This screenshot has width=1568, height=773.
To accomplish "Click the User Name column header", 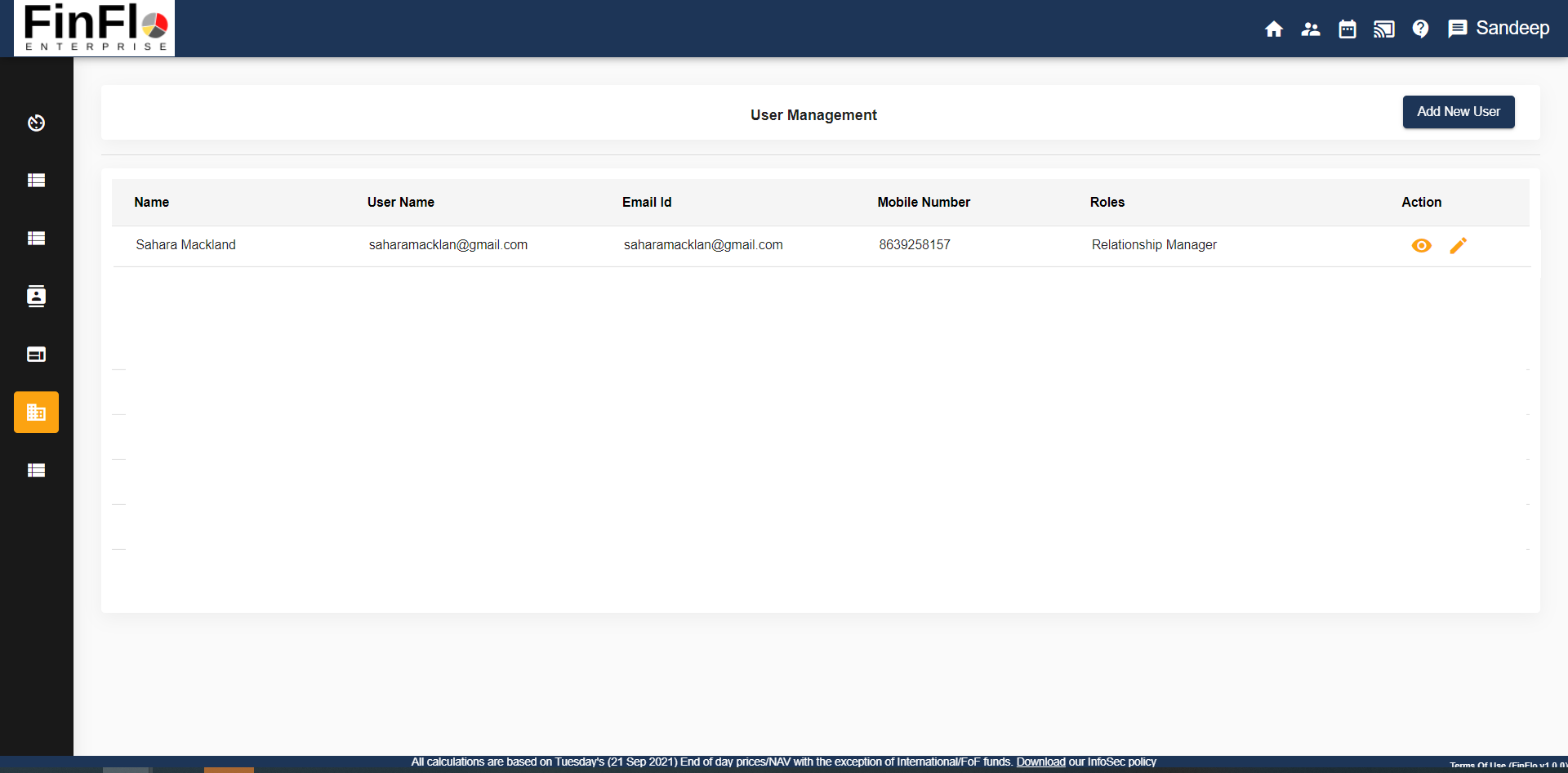I will 401,203.
